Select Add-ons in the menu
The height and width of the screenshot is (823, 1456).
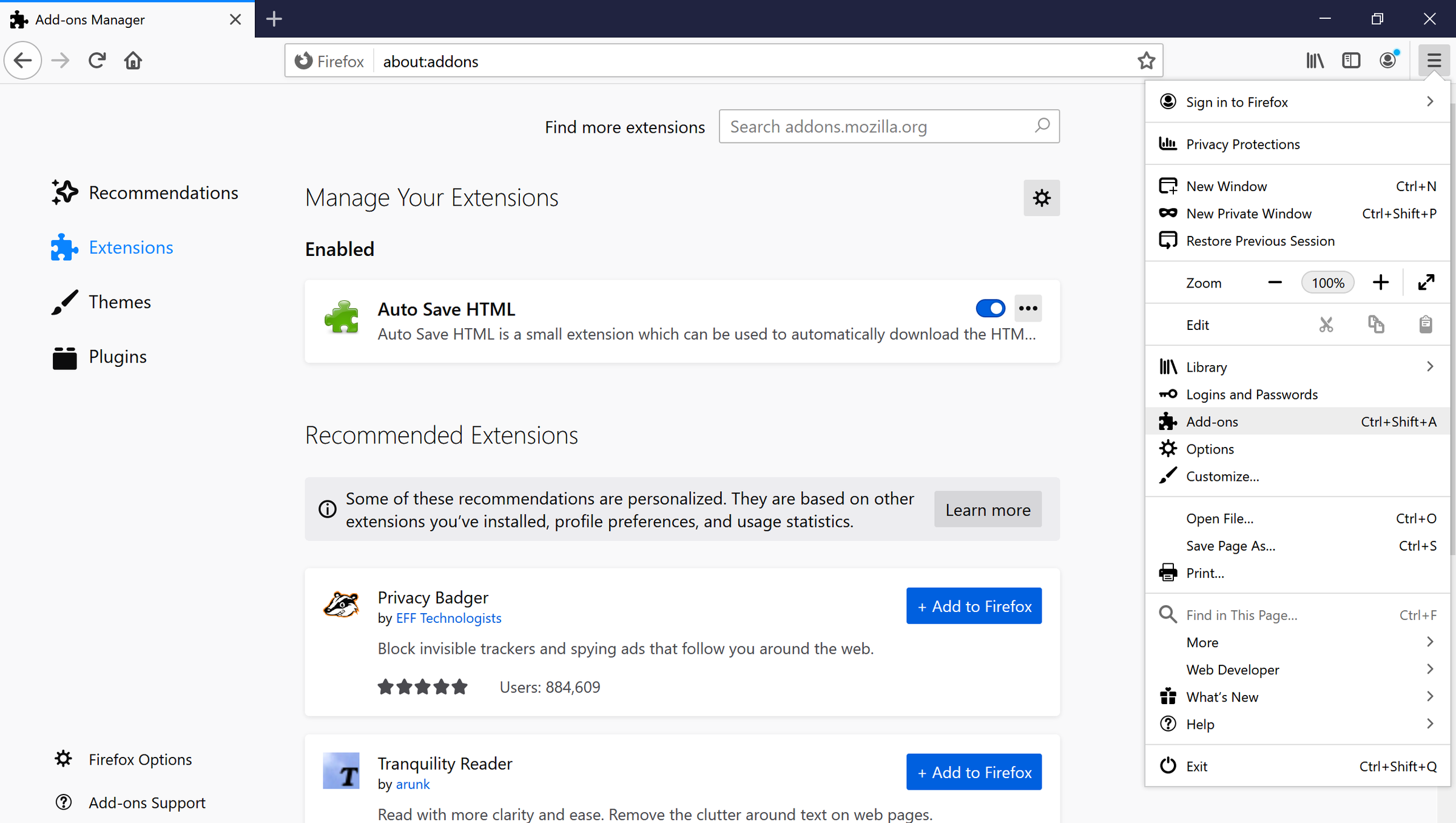tap(1297, 422)
